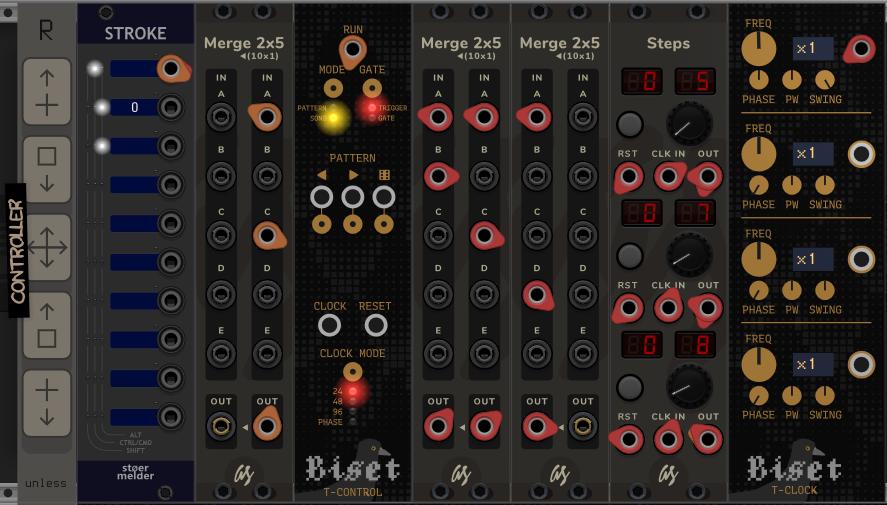Click the "T-CONTROL" module name text
Viewport: 887px width, 505px height.
pos(352,493)
